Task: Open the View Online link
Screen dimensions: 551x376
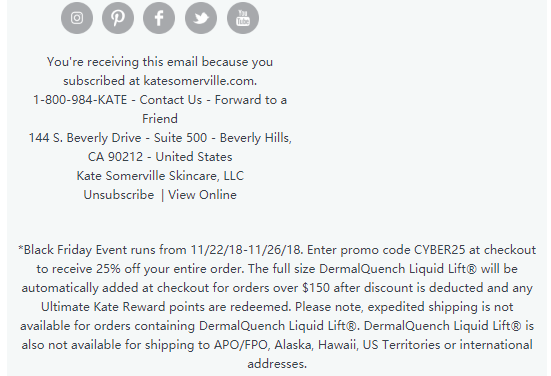Action: (202, 195)
